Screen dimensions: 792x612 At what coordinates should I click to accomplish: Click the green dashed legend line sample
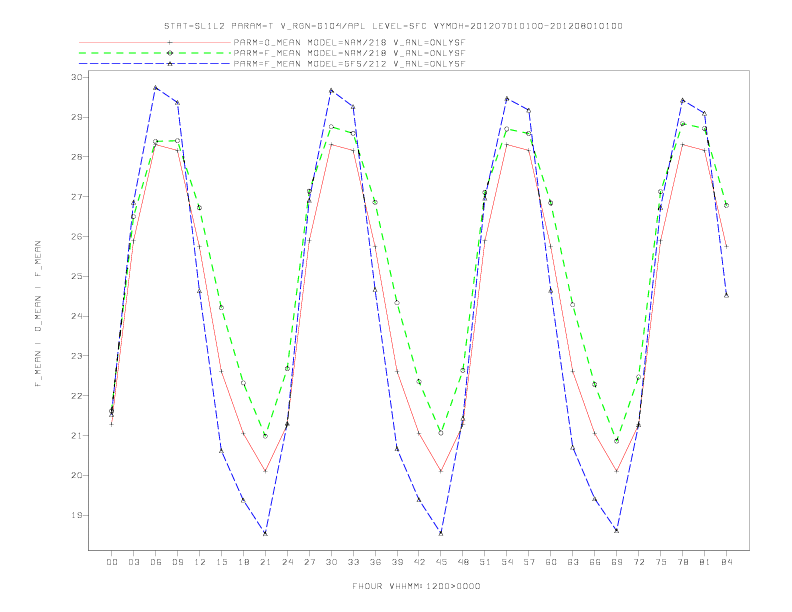(x=155, y=53)
